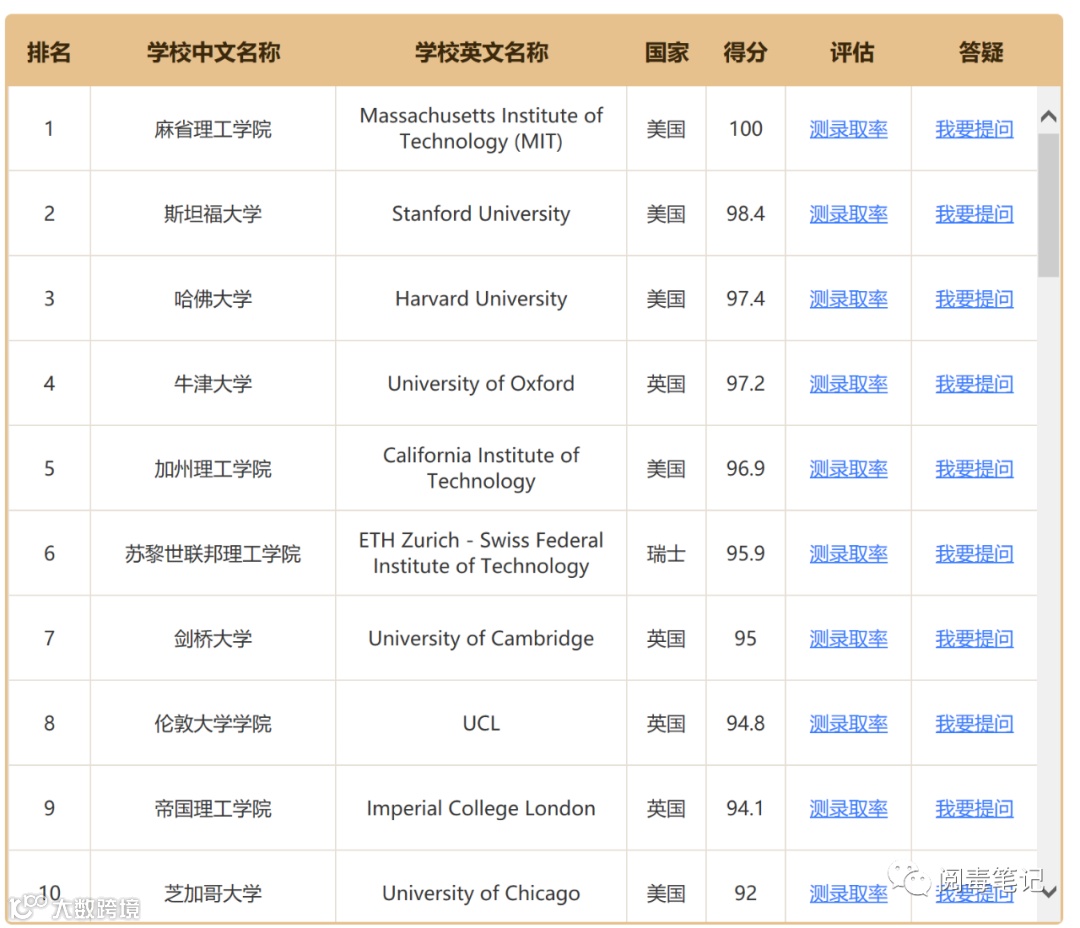Select the 斯坦福大学 cell
Viewport: 1080px width, 928px height.
pos(213,214)
